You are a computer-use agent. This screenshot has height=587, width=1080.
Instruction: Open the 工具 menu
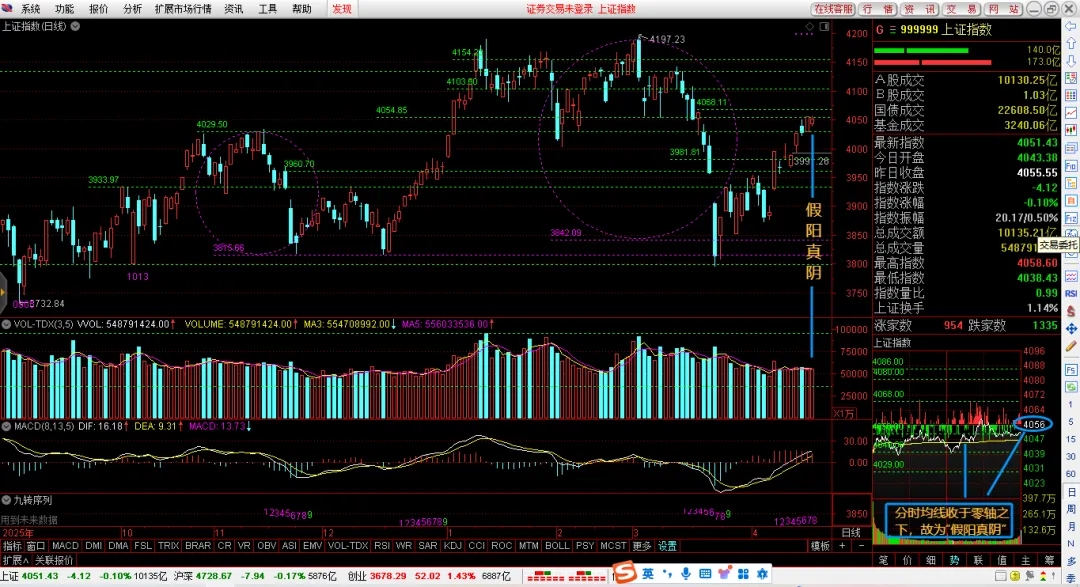[267, 9]
